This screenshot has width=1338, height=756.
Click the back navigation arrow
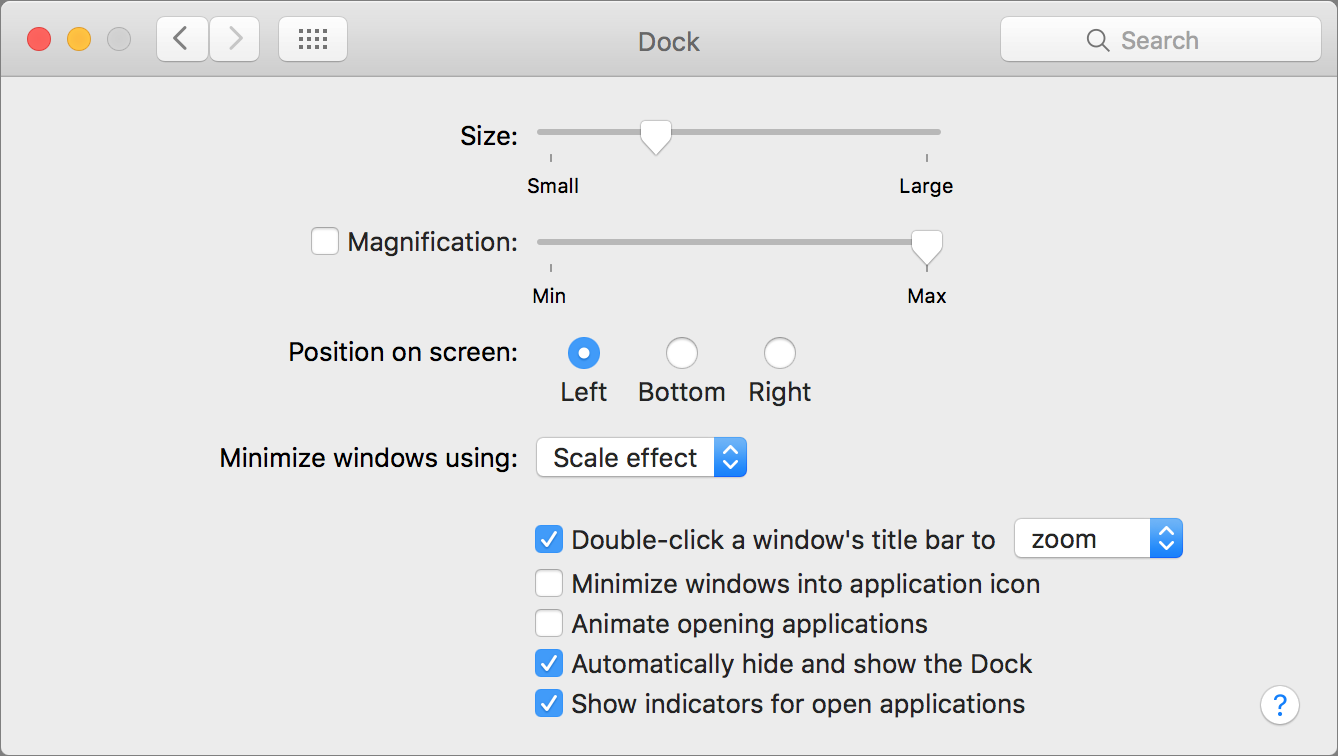(x=181, y=40)
